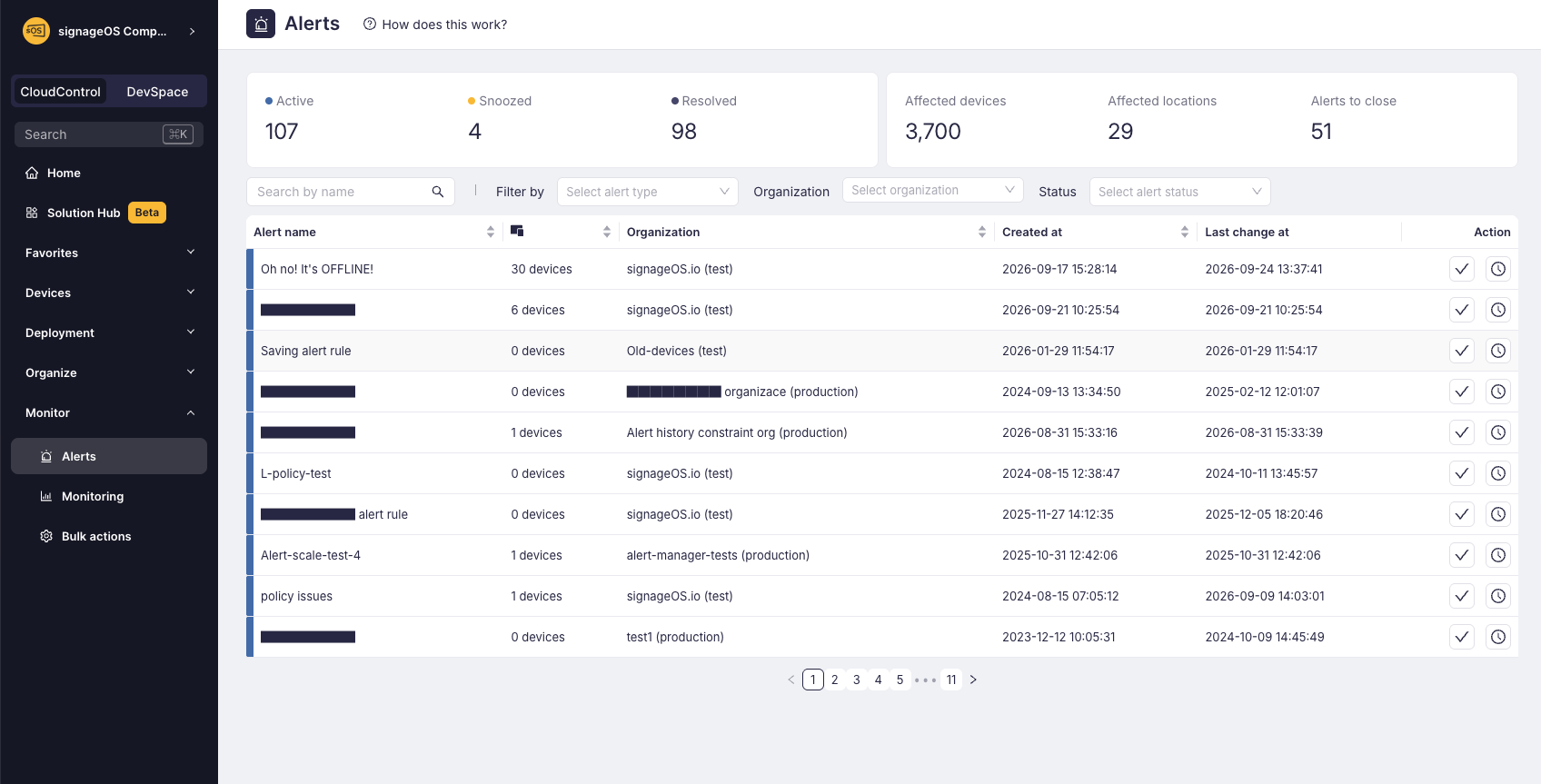Expand the Favorites section
Image resolution: width=1541 pixels, height=784 pixels.
tap(109, 253)
